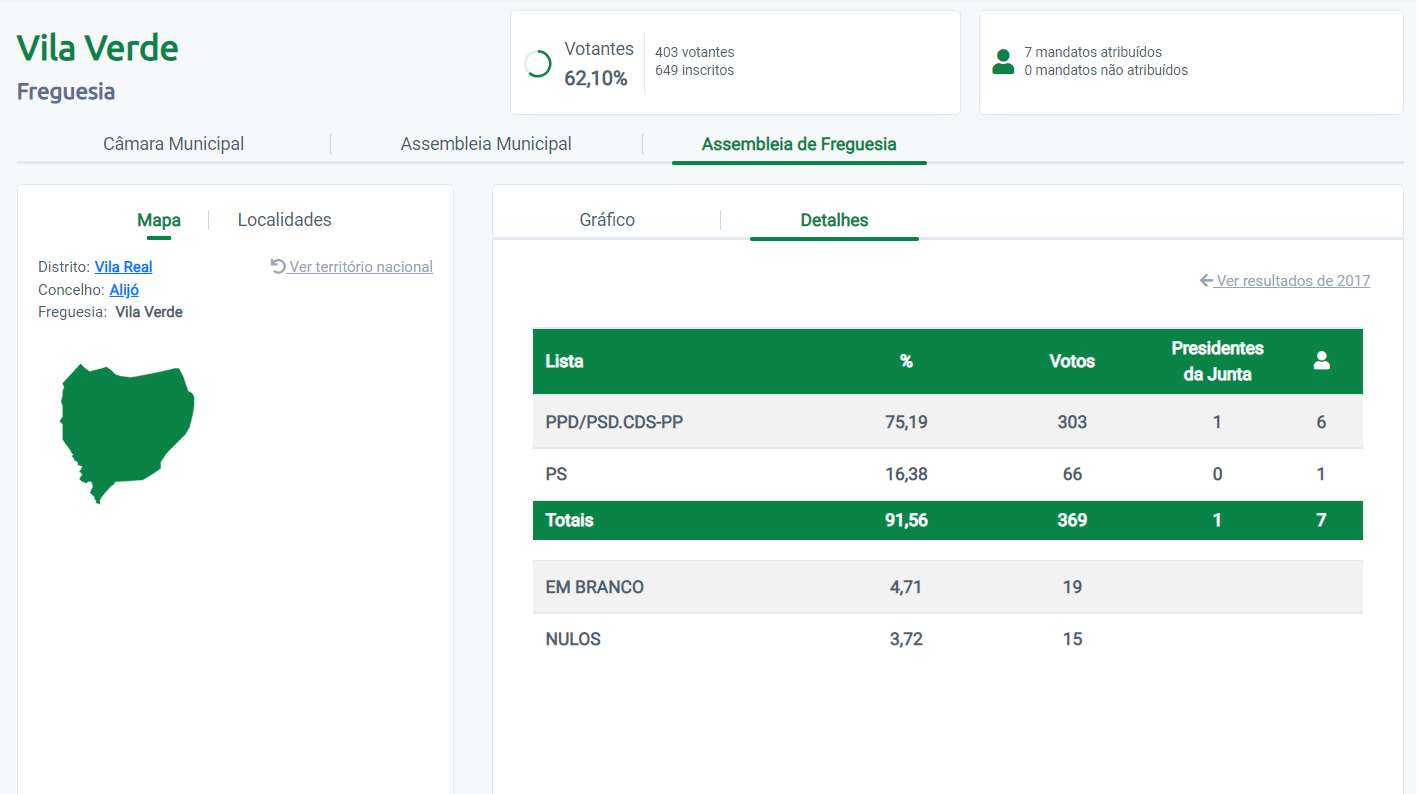Select the Assembleia de Freguesia tab
Screen dimensions: 1418x794
click(798, 144)
